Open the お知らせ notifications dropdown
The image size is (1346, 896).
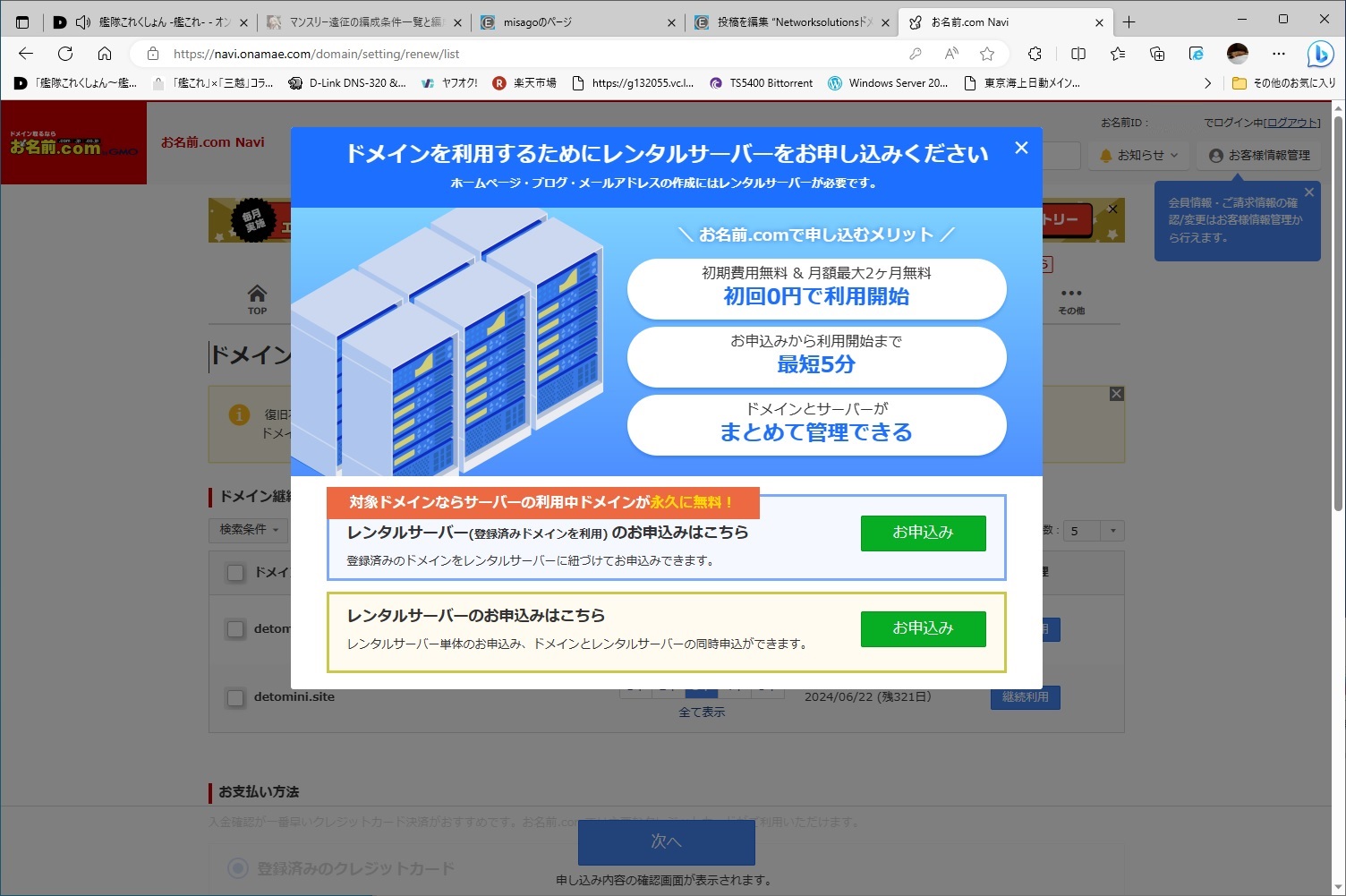tap(1138, 156)
